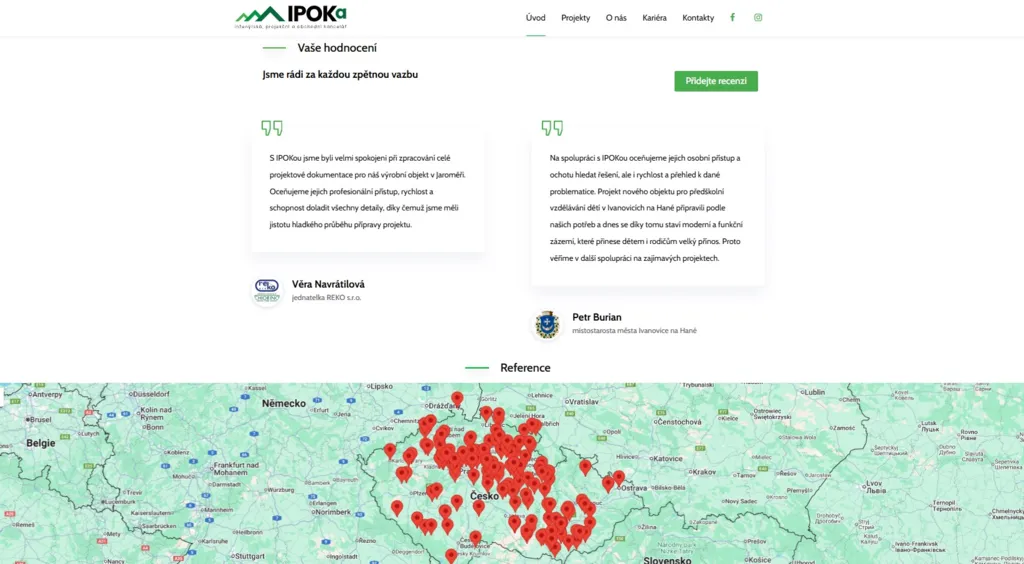Open the Instagram icon in the header
Viewport: 1024px width, 564px height.
[x=758, y=18]
